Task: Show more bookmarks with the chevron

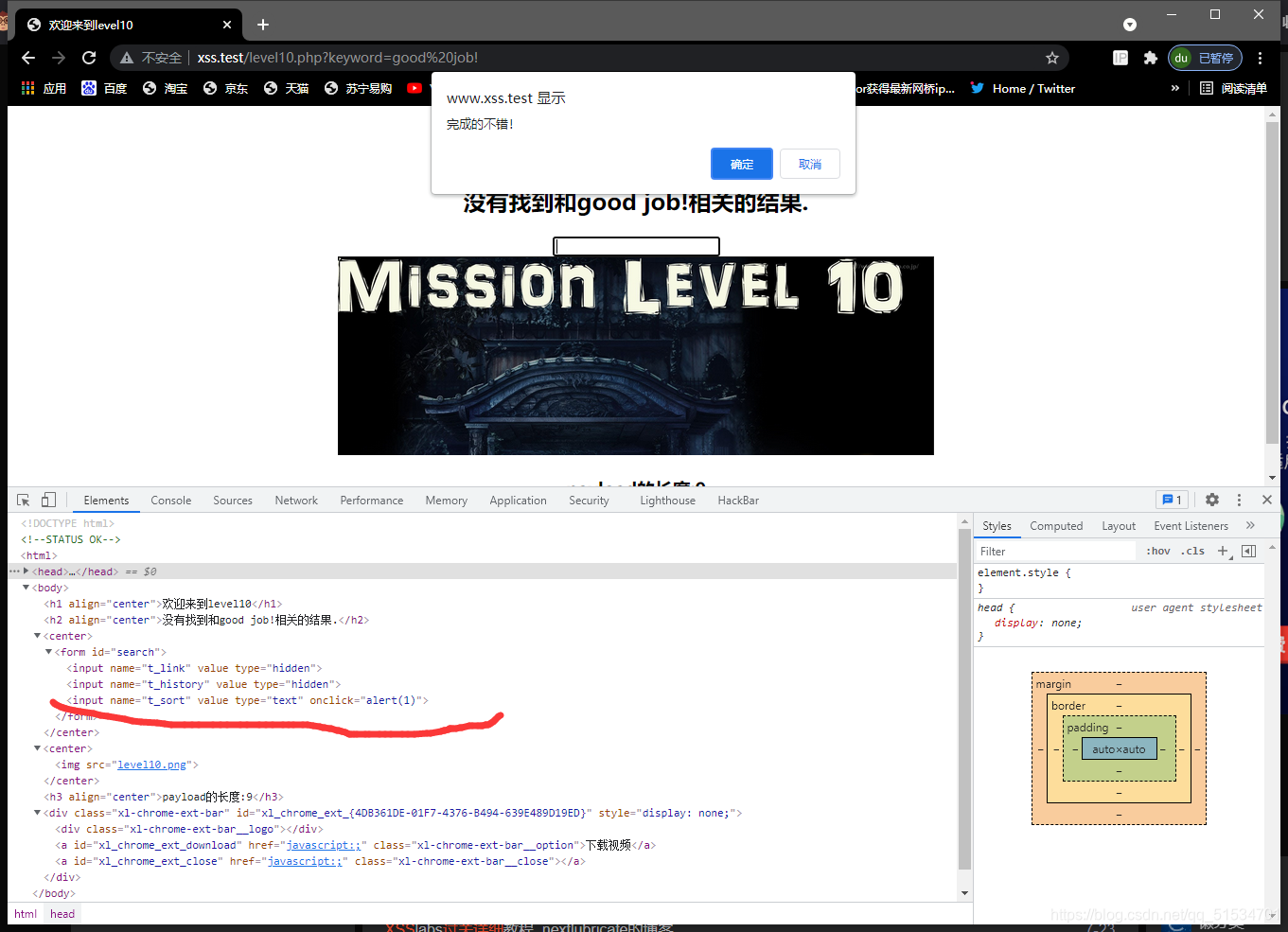Action: point(1175,88)
